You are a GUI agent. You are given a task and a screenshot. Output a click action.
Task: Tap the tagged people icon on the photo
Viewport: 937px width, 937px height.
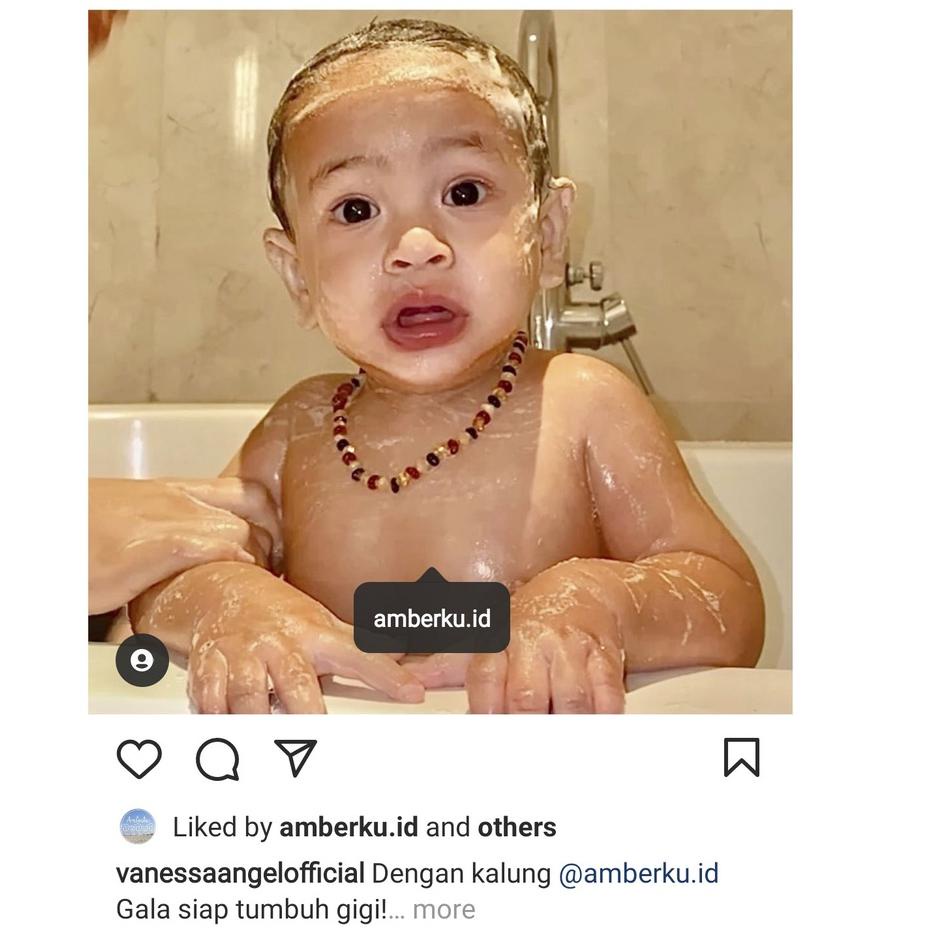tap(142, 660)
